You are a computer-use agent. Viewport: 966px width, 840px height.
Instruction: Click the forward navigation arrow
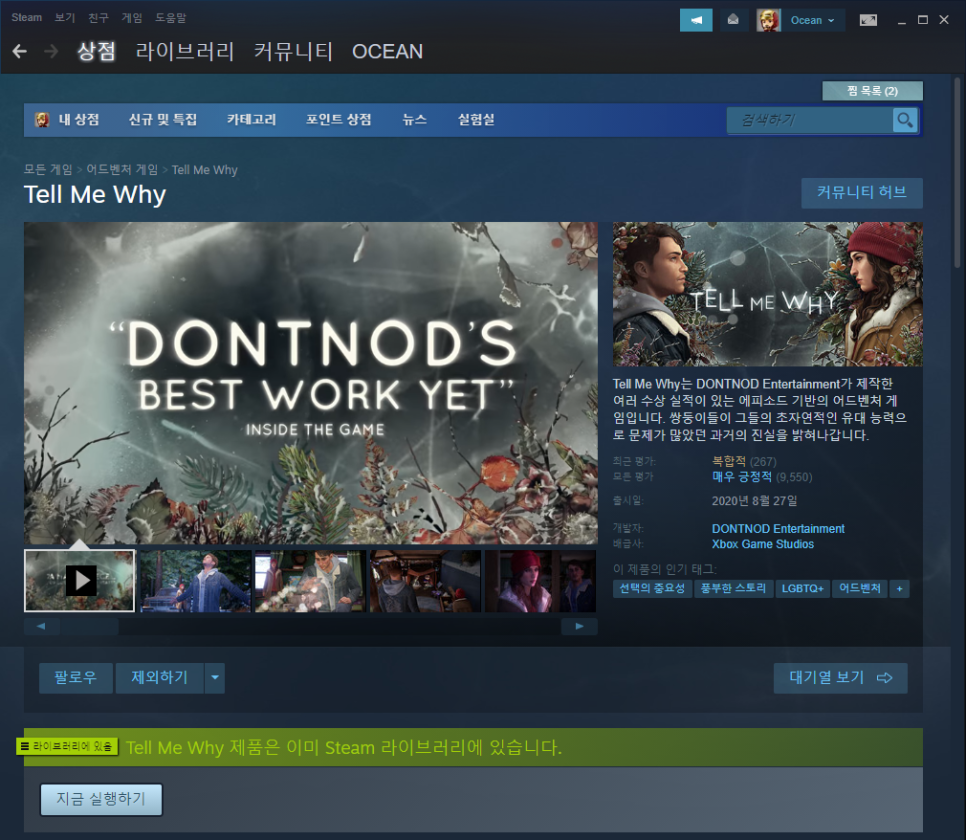(x=51, y=52)
